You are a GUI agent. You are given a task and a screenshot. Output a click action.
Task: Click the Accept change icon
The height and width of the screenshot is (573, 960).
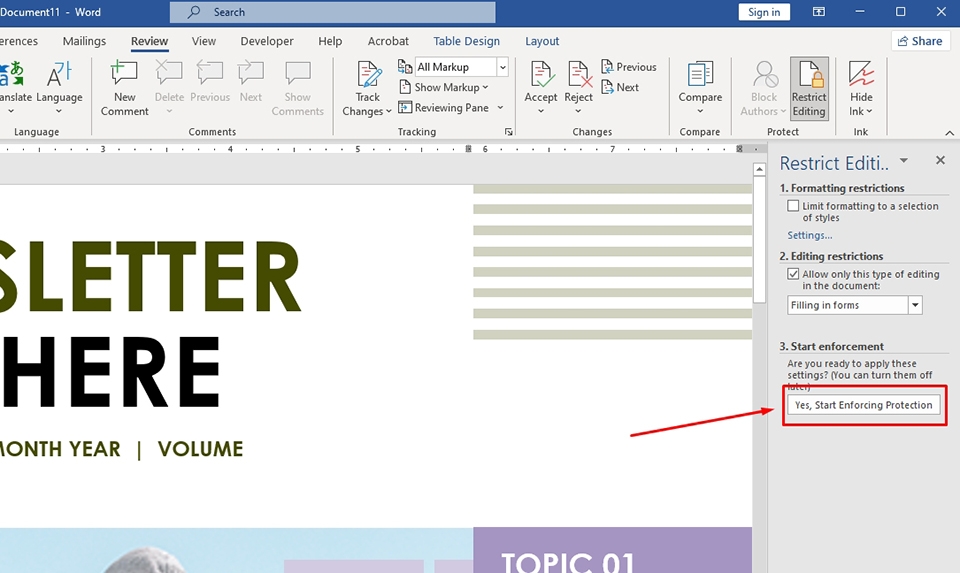tap(541, 75)
